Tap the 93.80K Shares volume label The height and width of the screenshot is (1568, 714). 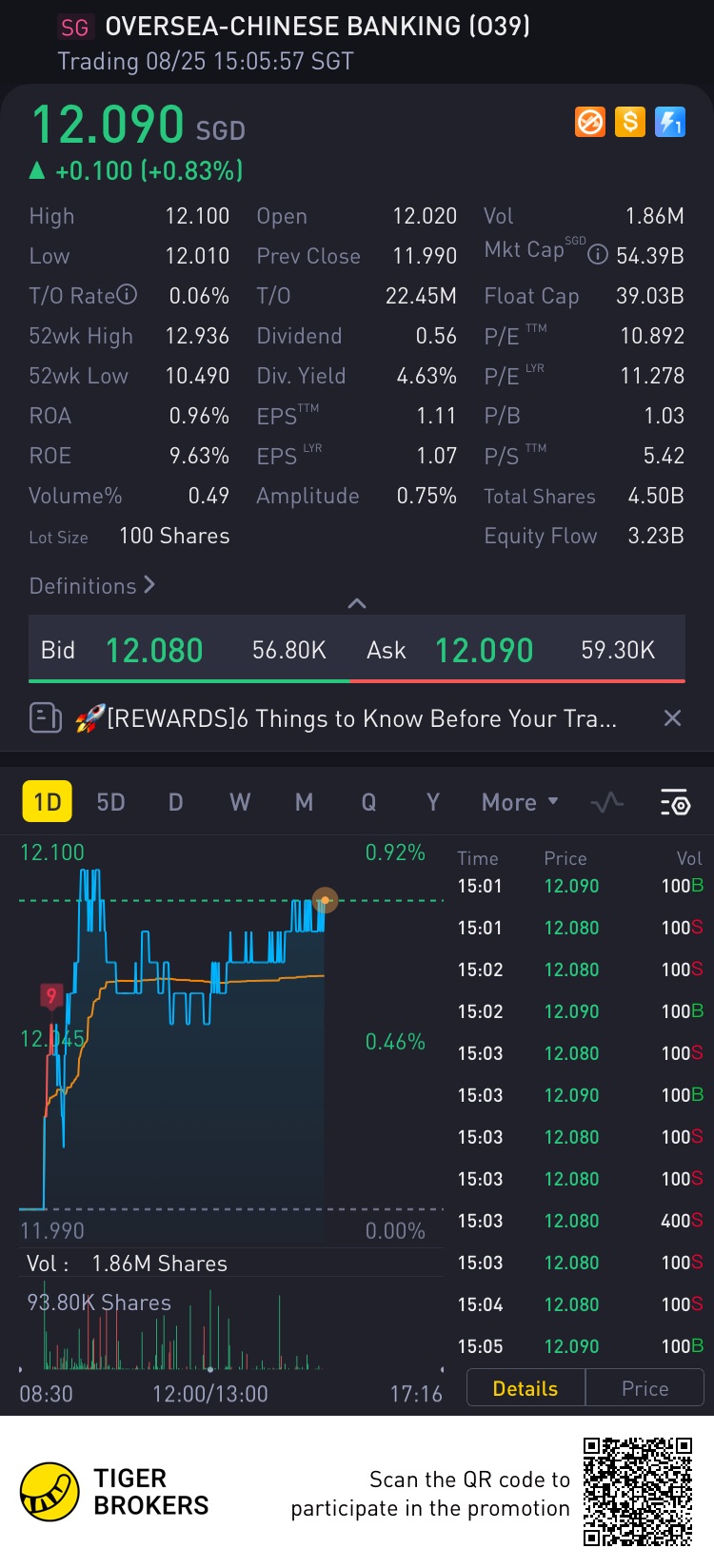[99, 1303]
